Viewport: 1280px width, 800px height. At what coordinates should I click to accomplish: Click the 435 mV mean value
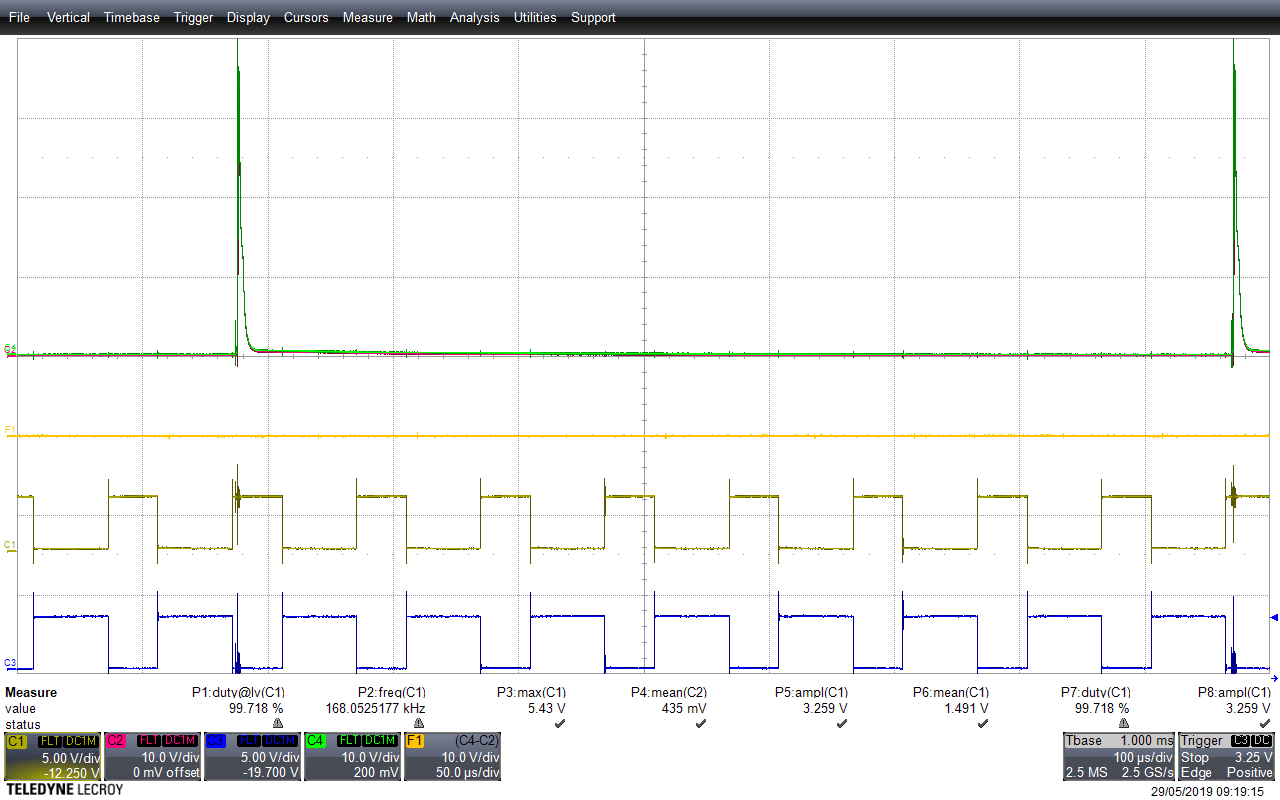tap(685, 707)
